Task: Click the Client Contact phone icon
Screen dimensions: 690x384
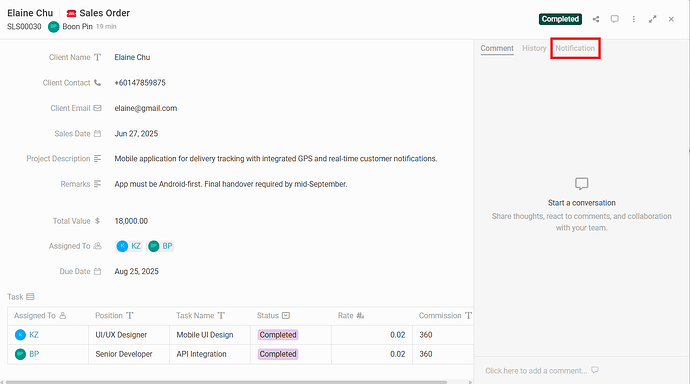Action: pyautogui.click(x=97, y=83)
